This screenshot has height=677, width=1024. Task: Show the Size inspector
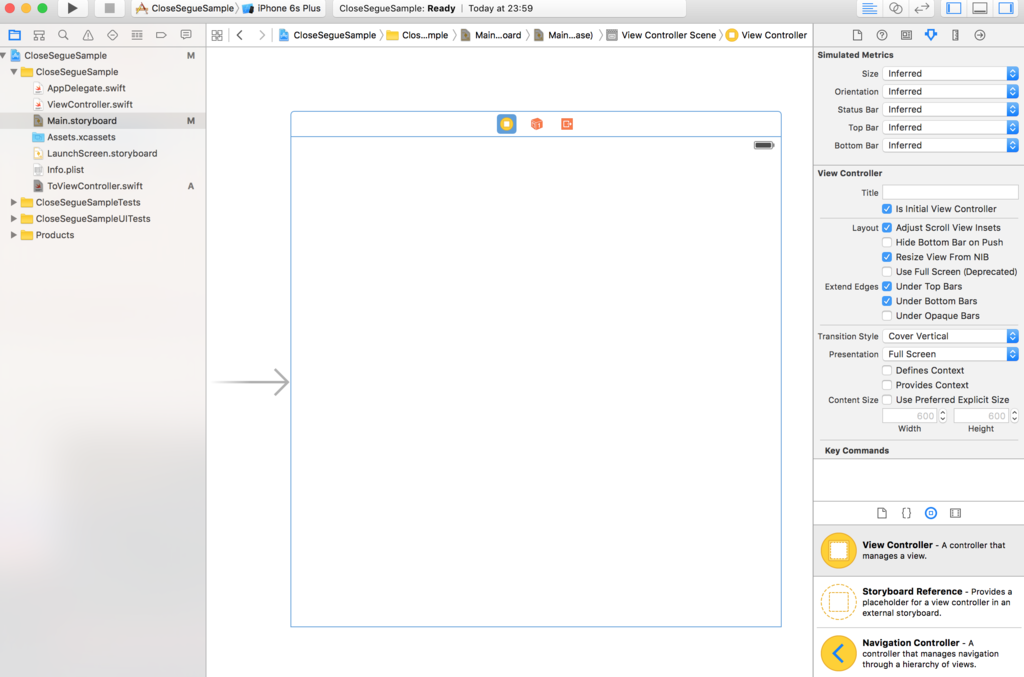pyautogui.click(x=955, y=35)
